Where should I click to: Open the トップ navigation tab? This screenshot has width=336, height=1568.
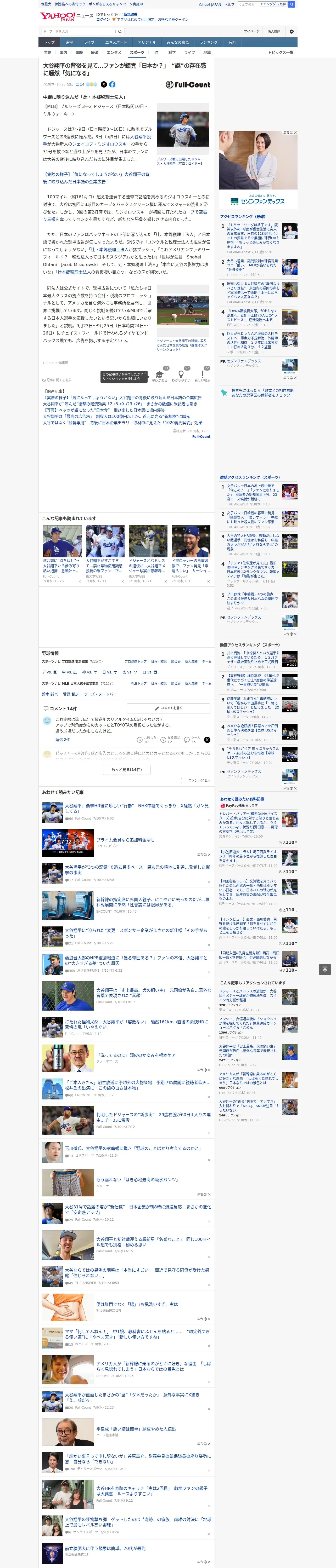click(49, 42)
